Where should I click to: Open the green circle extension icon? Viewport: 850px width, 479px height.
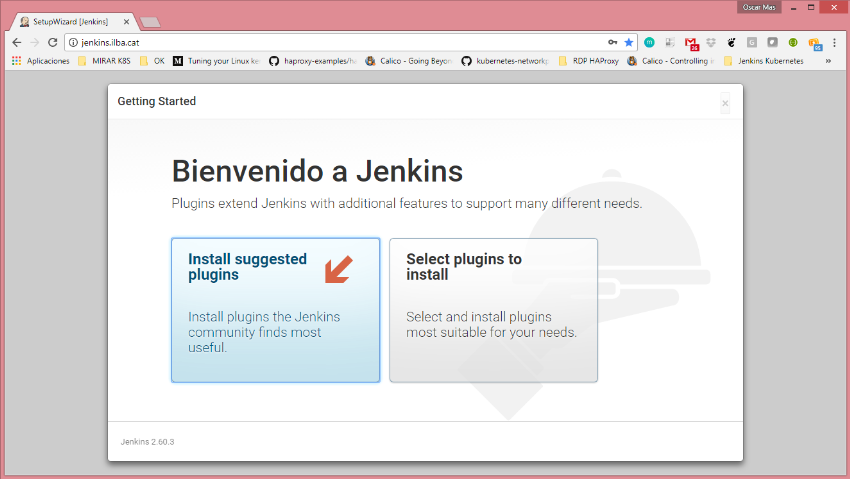point(793,42)
